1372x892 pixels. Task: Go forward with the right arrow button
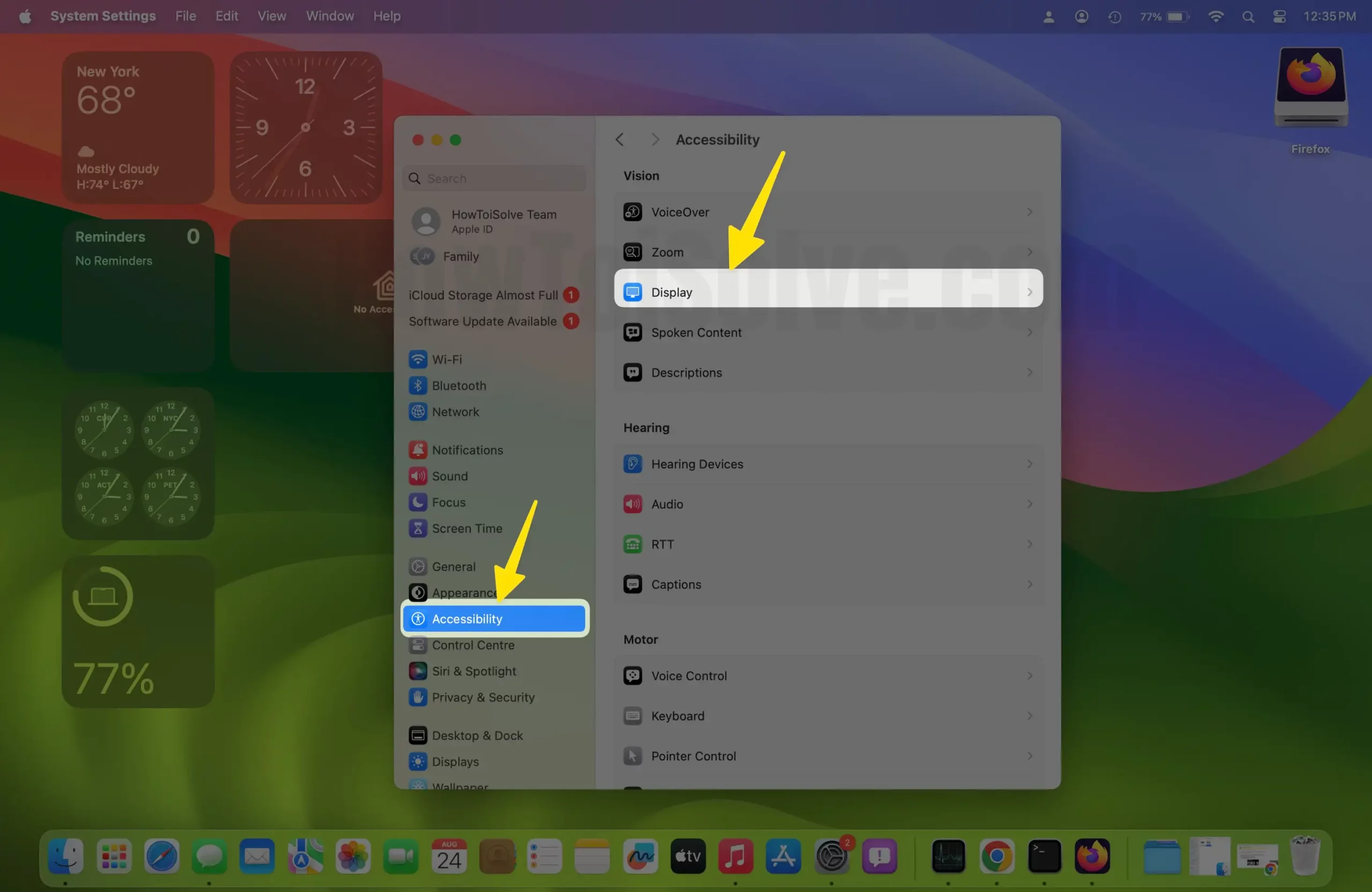tap(655, 139)
